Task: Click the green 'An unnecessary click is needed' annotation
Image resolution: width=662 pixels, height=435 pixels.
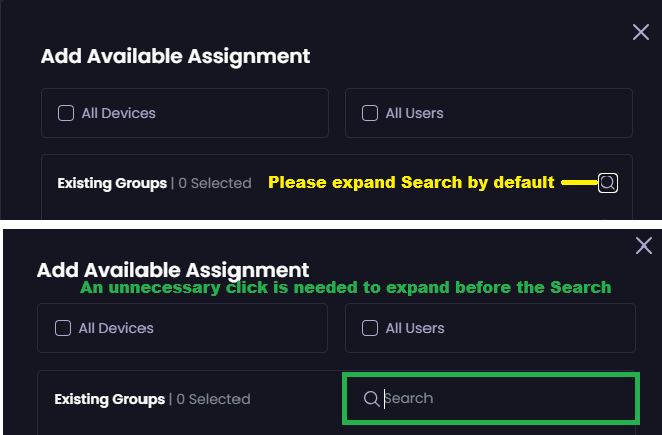Action: point(345,288)
